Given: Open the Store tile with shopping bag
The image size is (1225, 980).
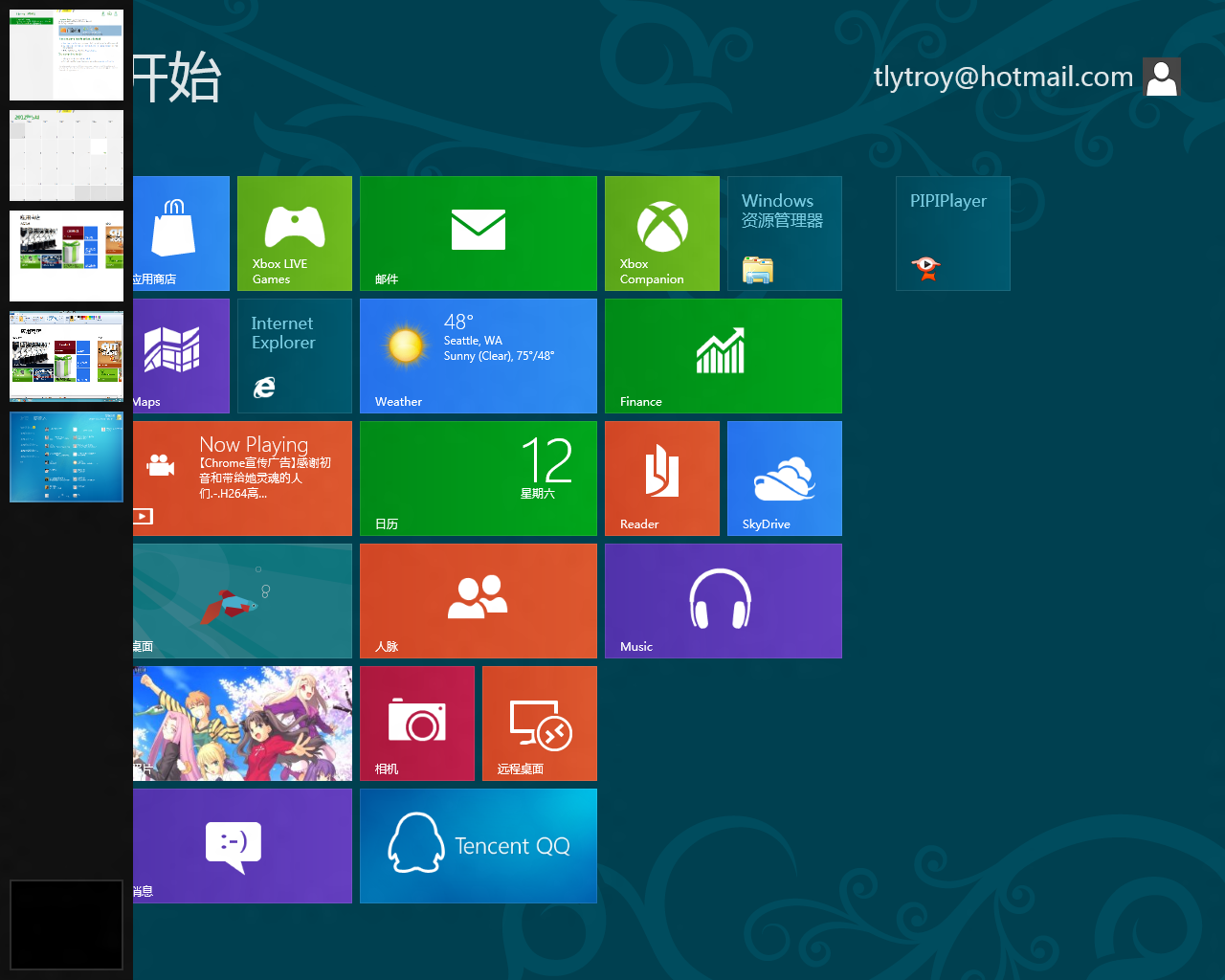Looking at the screenshot, I should [x=181, y=234].
